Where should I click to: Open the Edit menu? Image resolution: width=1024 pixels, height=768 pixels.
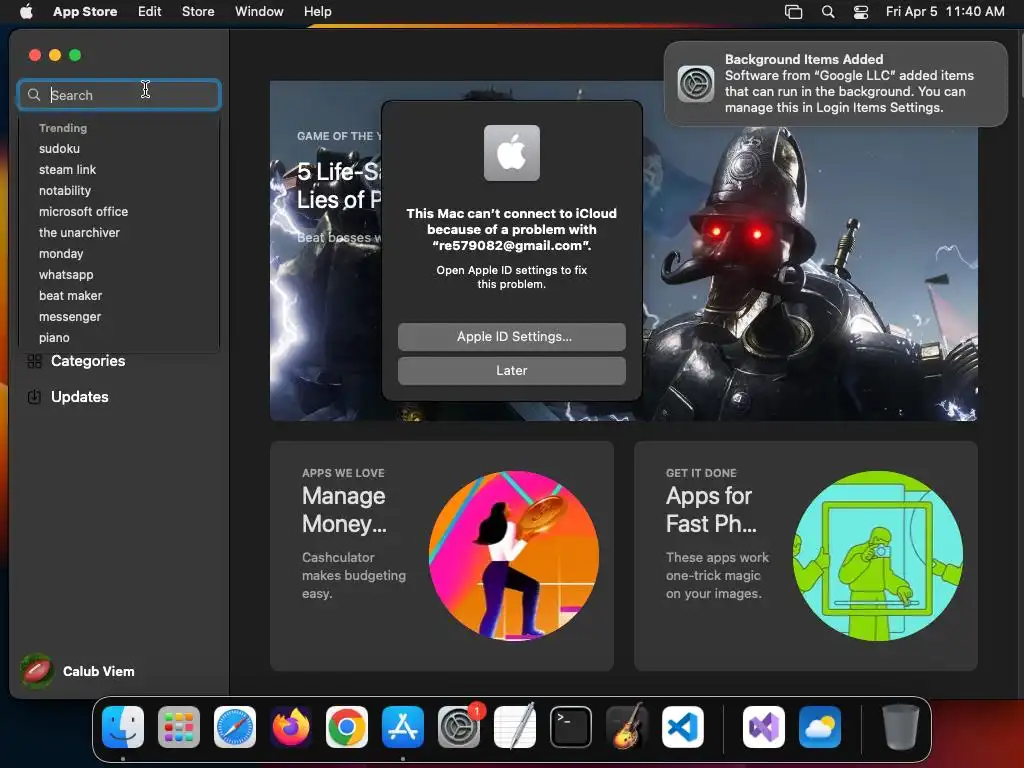click(x=150, y=11)
